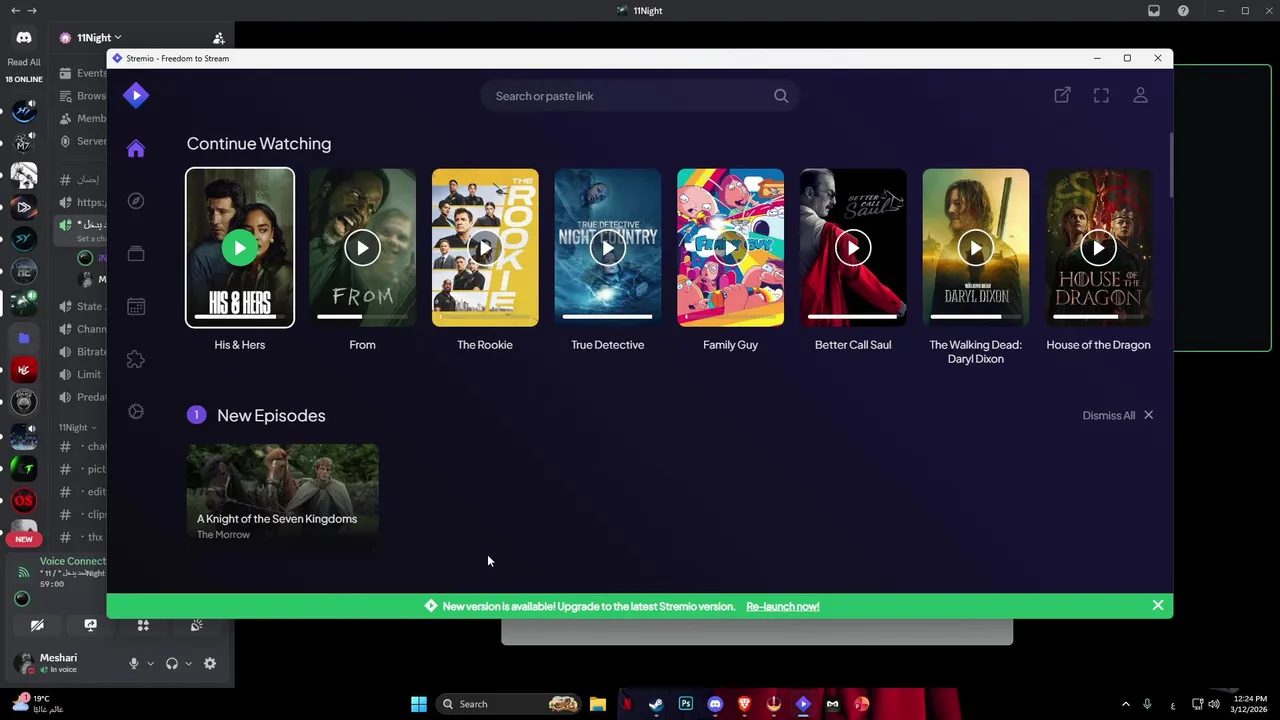
Task: Click the Stremio logo at top left
Action: click(136, 96)
